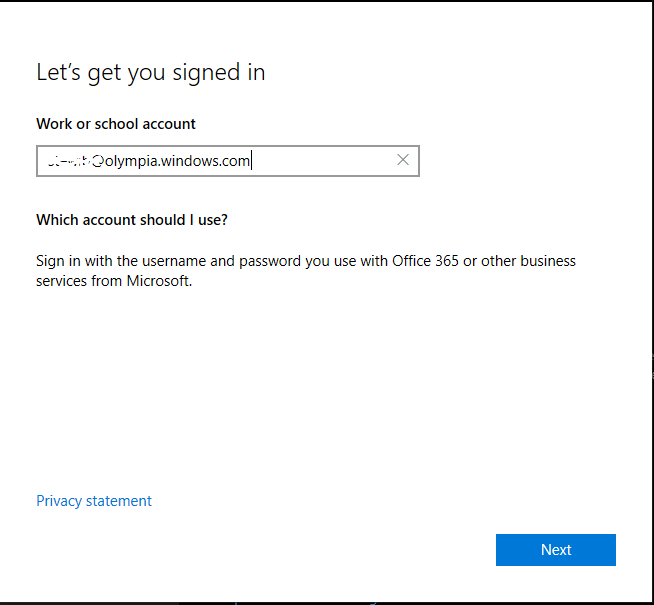This screenshot has height=605, width=654.
Task: Select the "Work or school account" label
Action: [x=116, y=124]
